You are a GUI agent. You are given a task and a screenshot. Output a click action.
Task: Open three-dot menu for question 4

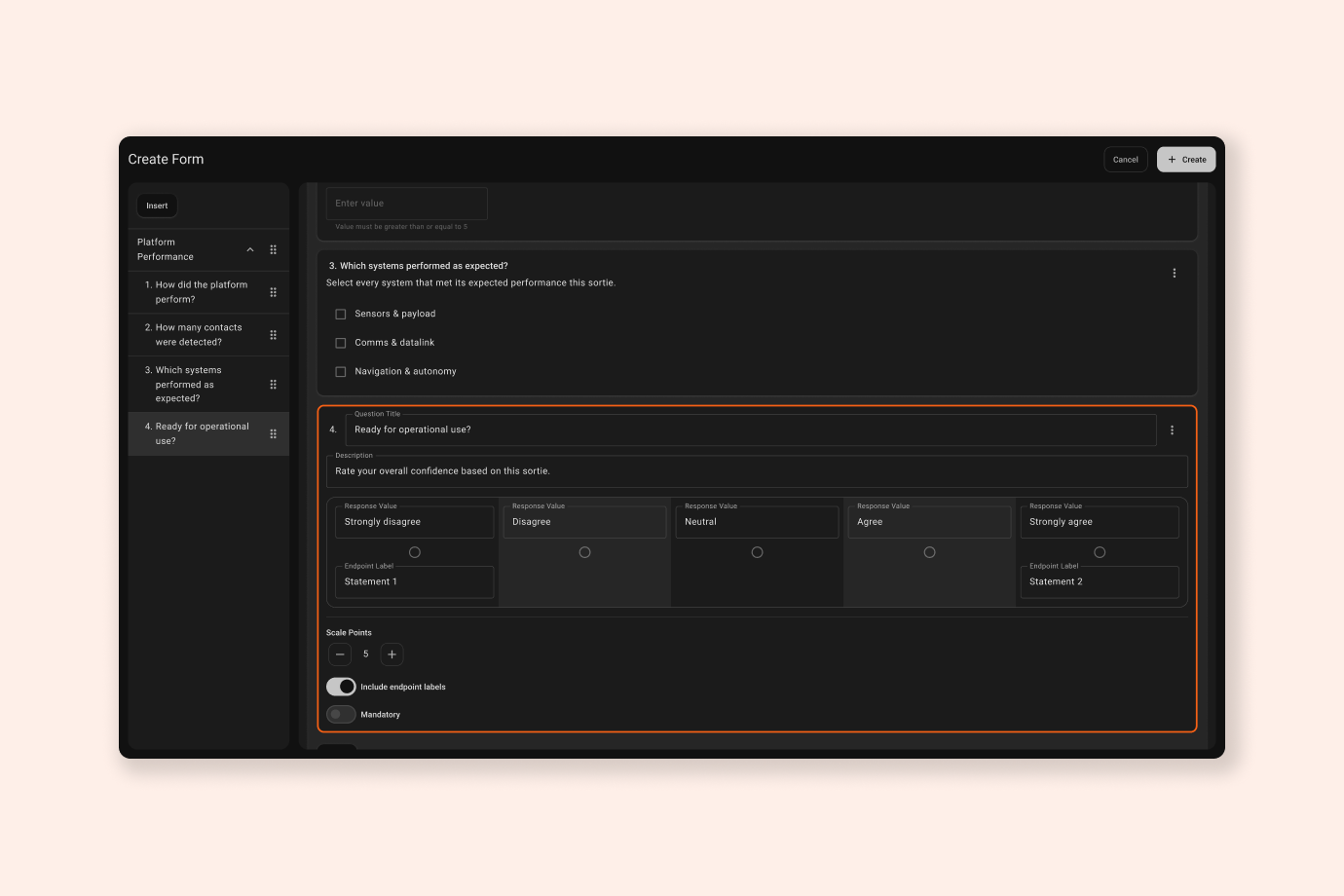pyautogui.click(x=1172, y=430)
